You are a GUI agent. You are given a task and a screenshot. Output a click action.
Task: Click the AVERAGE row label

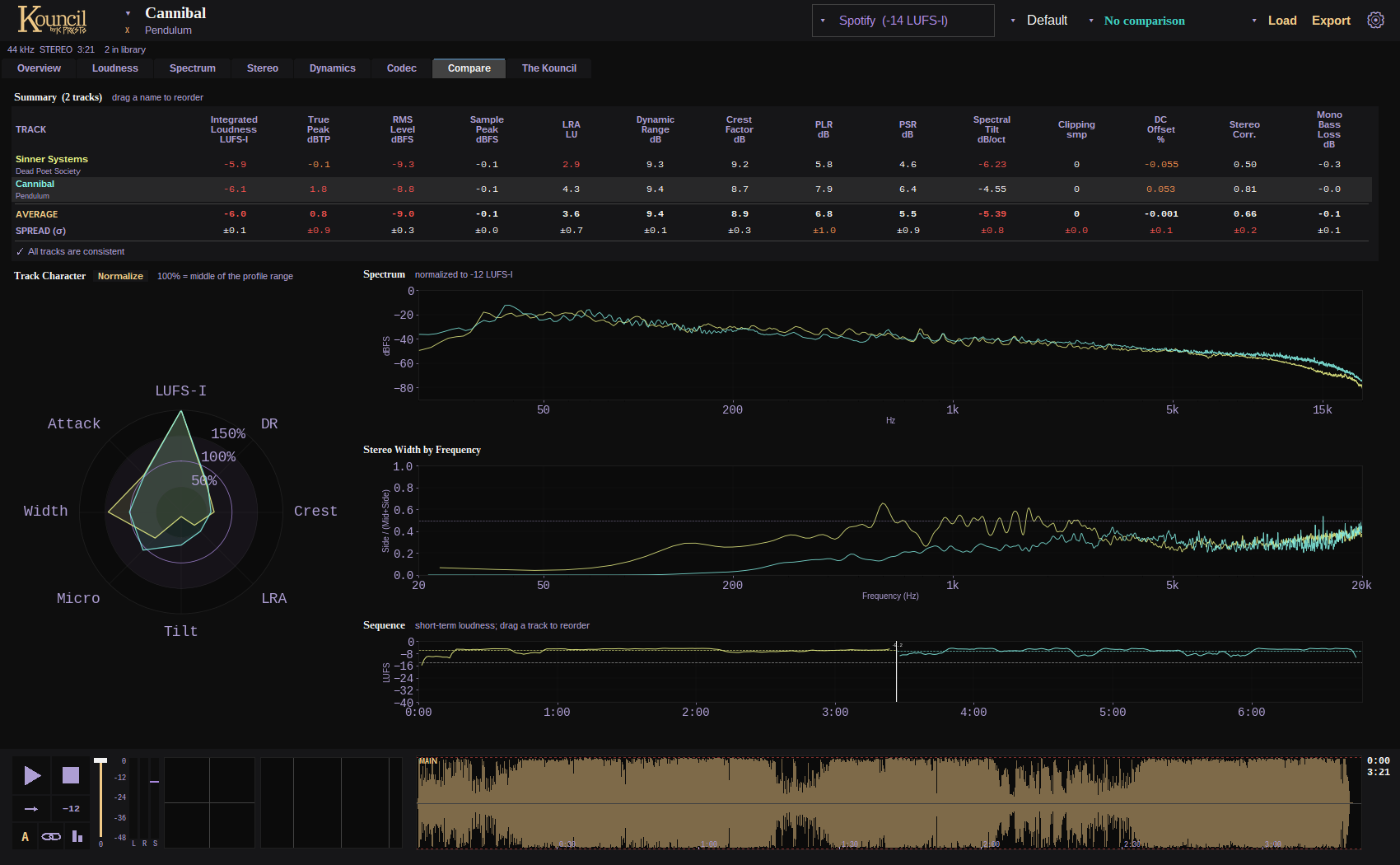[x=37, y=214]
